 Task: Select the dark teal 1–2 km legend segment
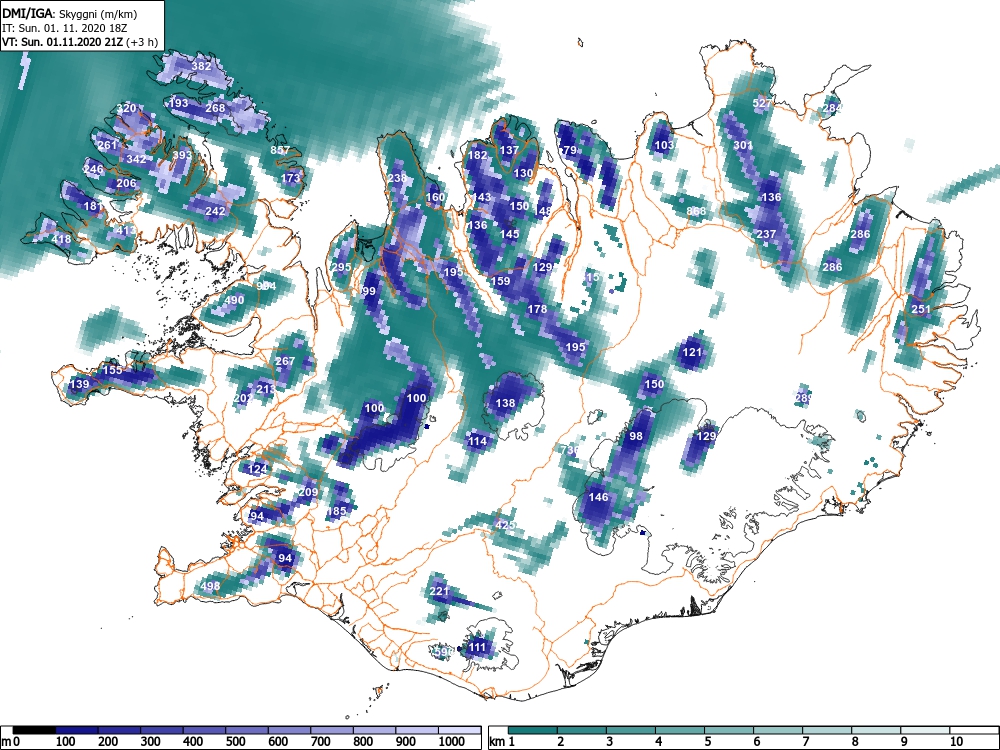pyautogui.click(x=533, y=729)
